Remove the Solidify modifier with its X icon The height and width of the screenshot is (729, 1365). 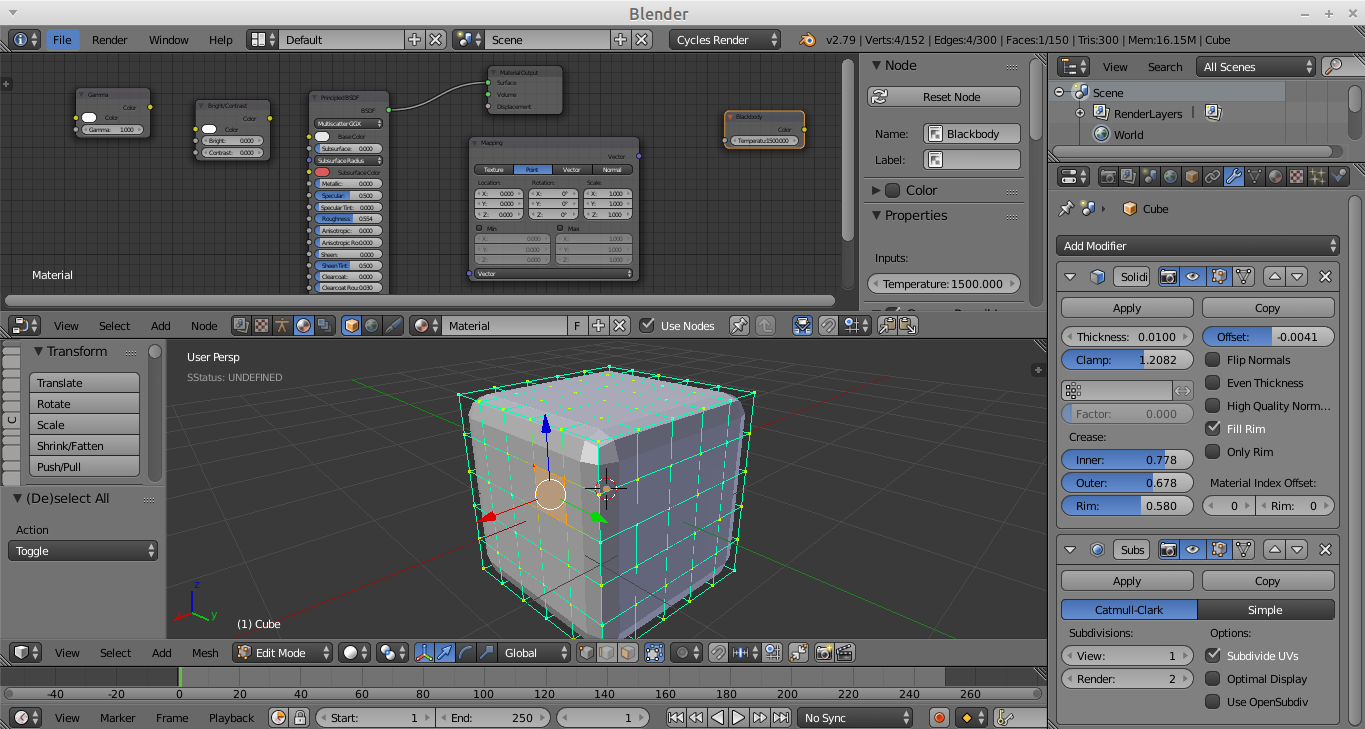tap(1325, 277)
